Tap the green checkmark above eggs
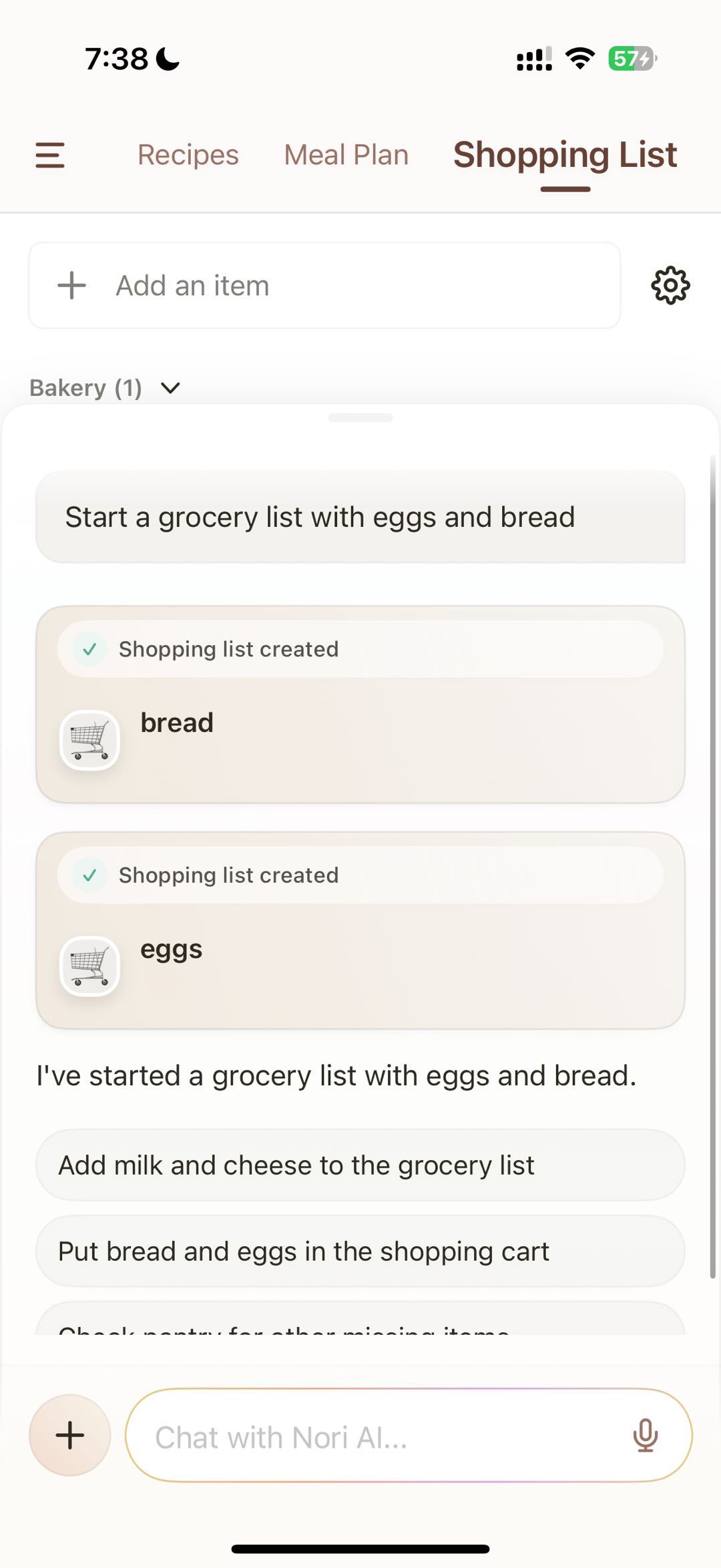The image size is (721, 1568). pos(90,875)
